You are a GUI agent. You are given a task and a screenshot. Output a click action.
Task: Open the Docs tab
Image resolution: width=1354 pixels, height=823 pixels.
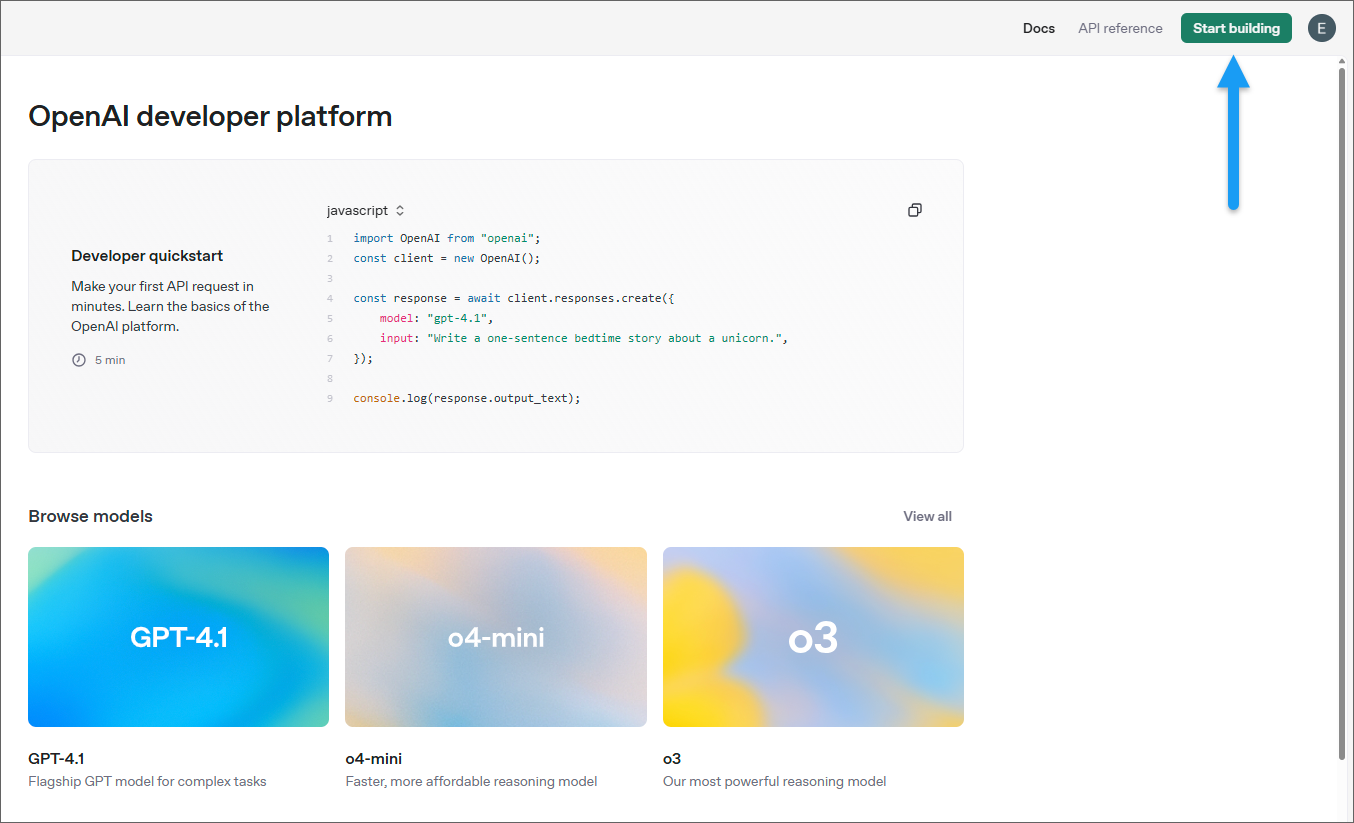pyautogui.click(x=1039, y=28)
